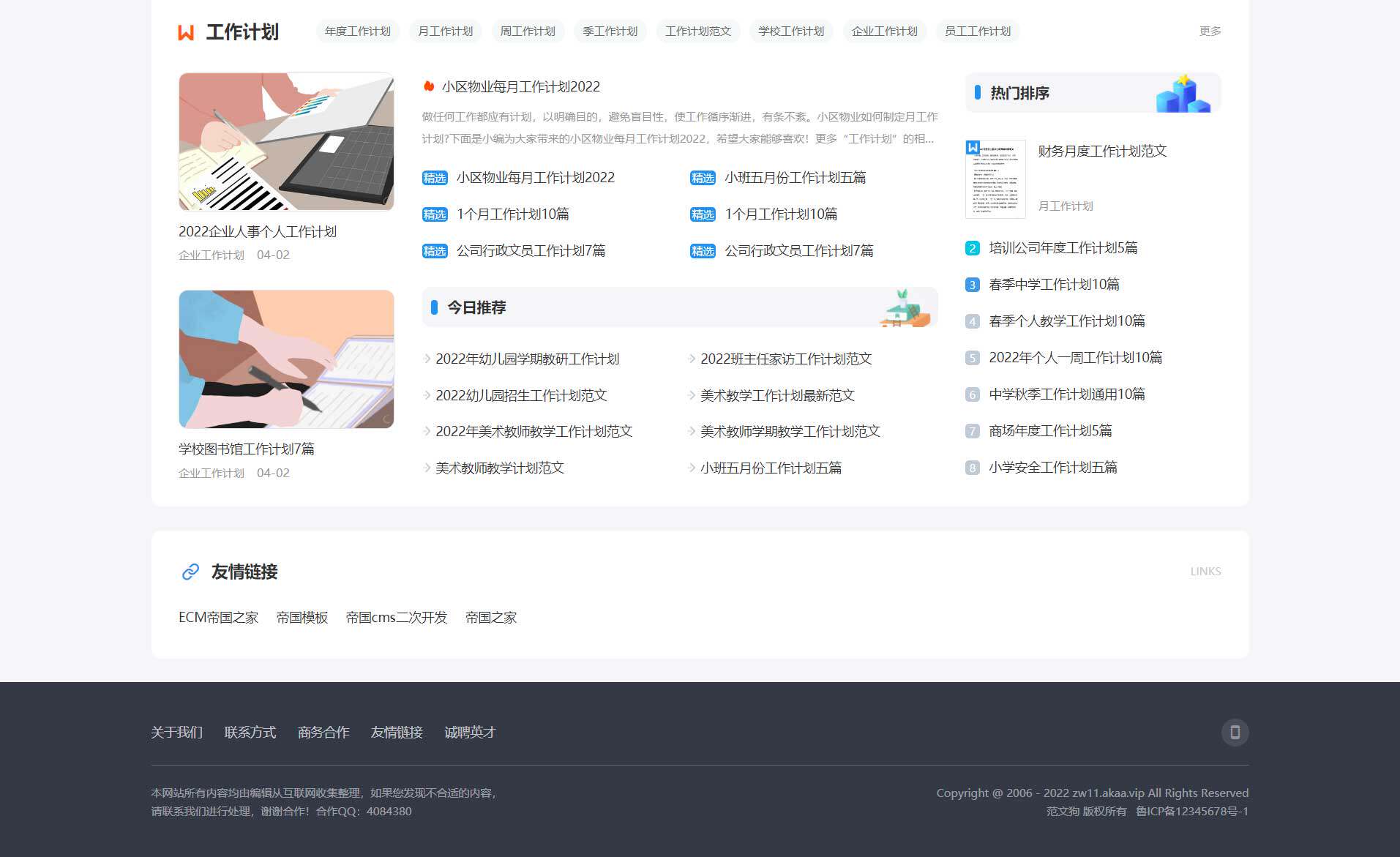Select the 学校工作计划 menu item
The width and height of the screenshot is (1400, 857).
click(x=791, y=31)
